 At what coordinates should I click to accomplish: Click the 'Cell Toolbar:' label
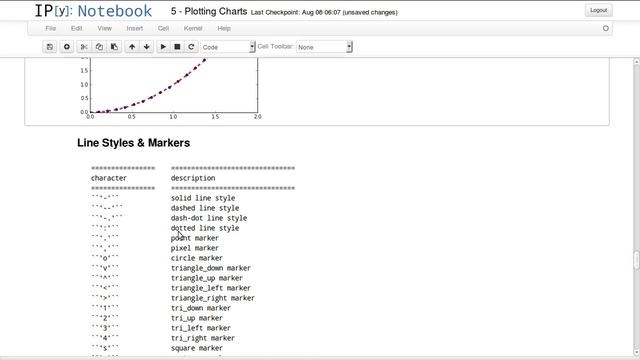coord(275,47)
